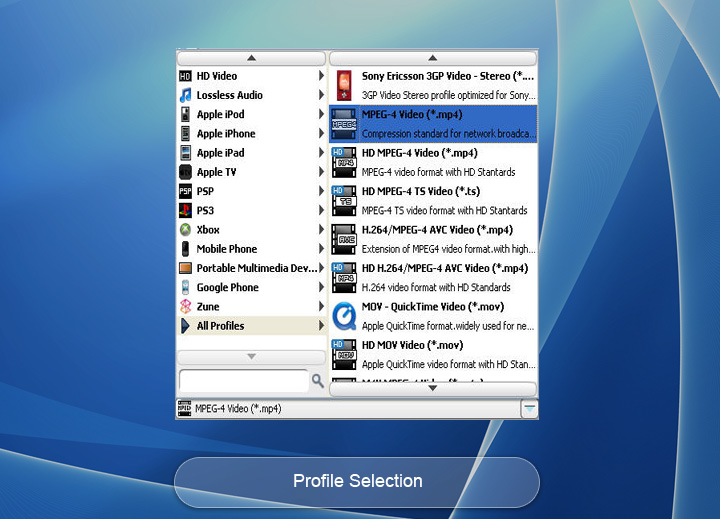Click the PS3 PlayStation icon

185,210
